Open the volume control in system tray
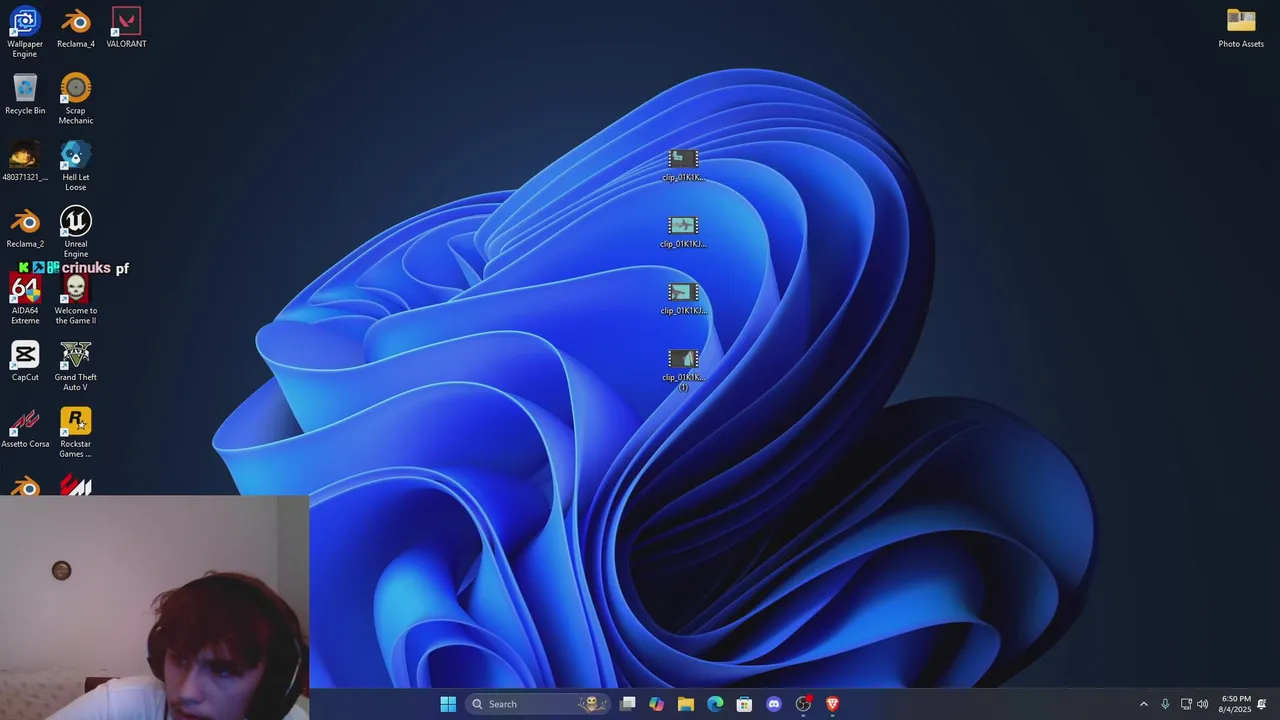This screenshot has height=720, width=1280. (1203, 704)
